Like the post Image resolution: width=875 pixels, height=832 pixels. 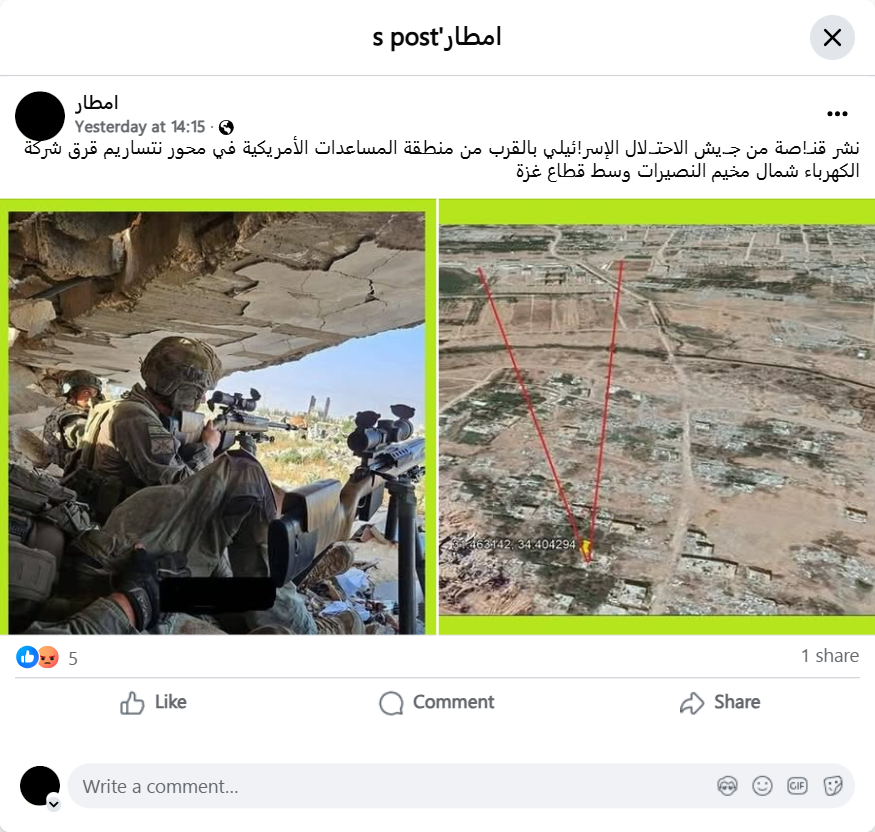click(153, 703)
